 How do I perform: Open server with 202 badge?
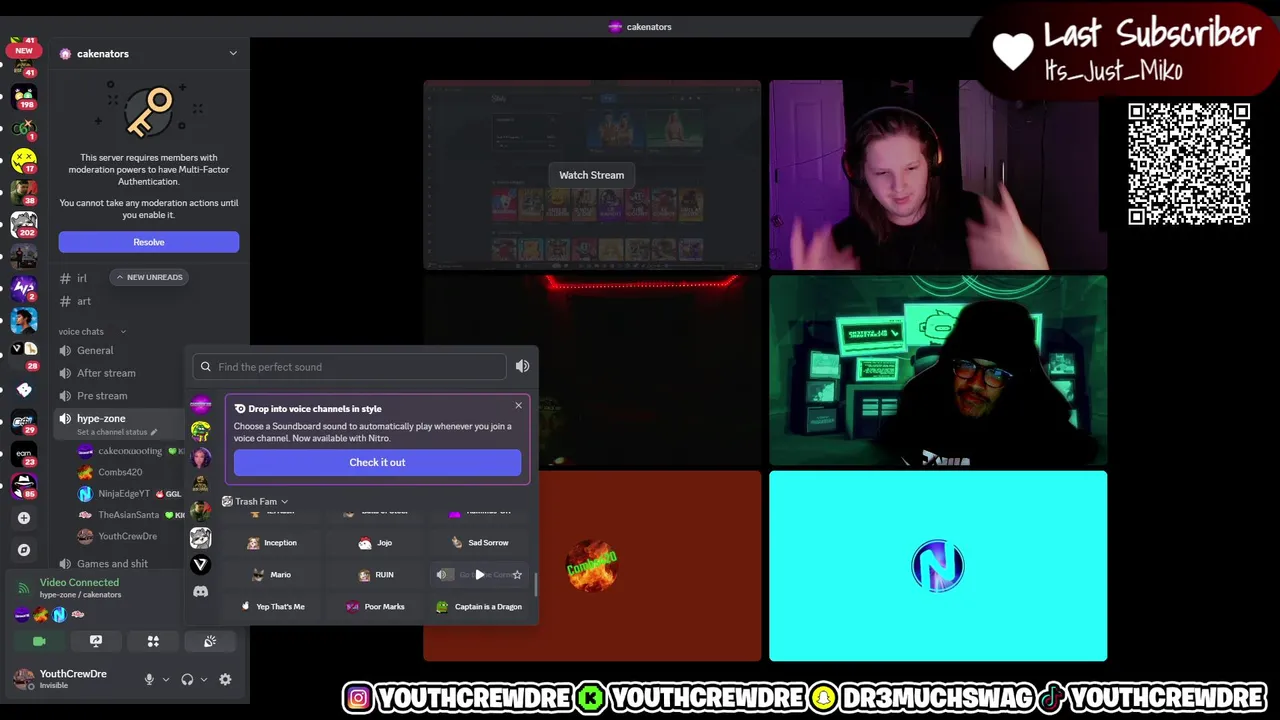pos(24,225)
